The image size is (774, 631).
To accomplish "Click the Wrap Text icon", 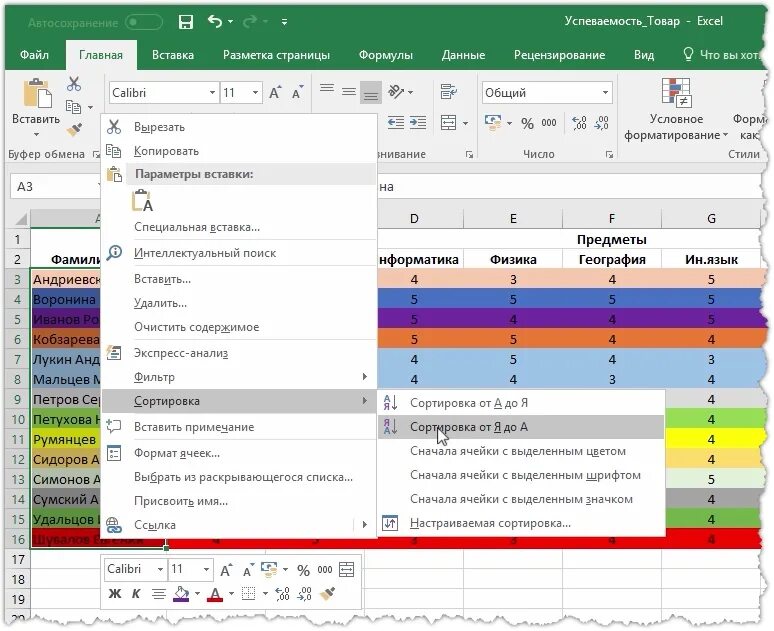I will tap(448, 91).
